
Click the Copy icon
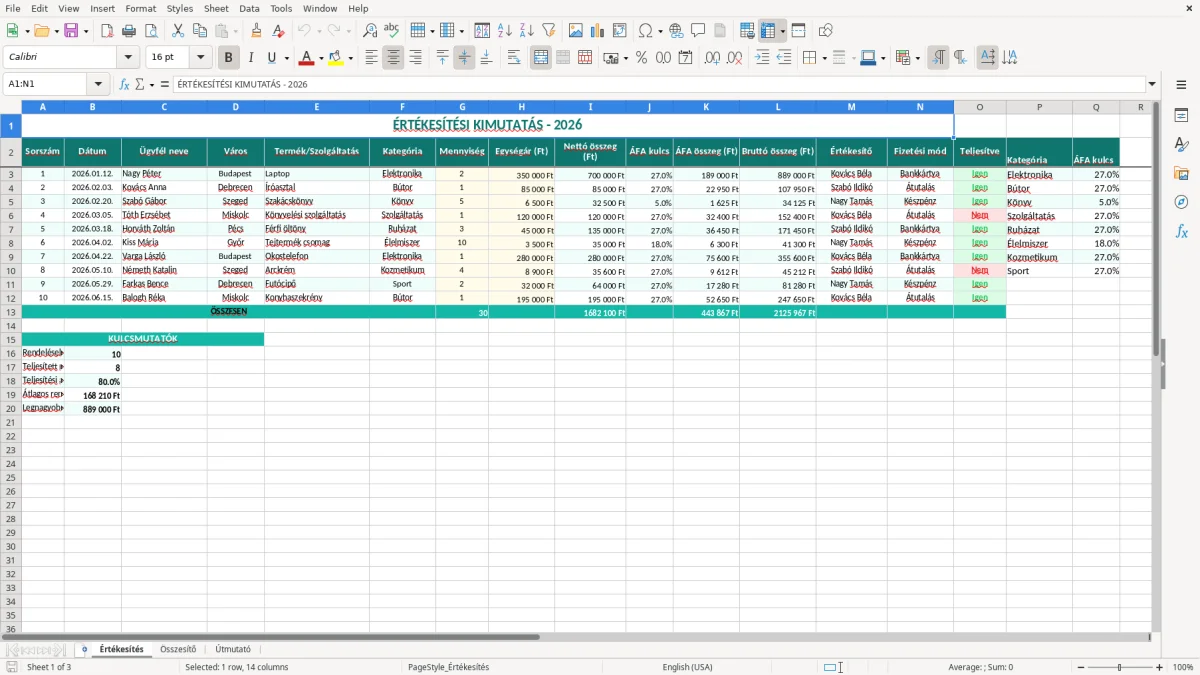[199, 31]
